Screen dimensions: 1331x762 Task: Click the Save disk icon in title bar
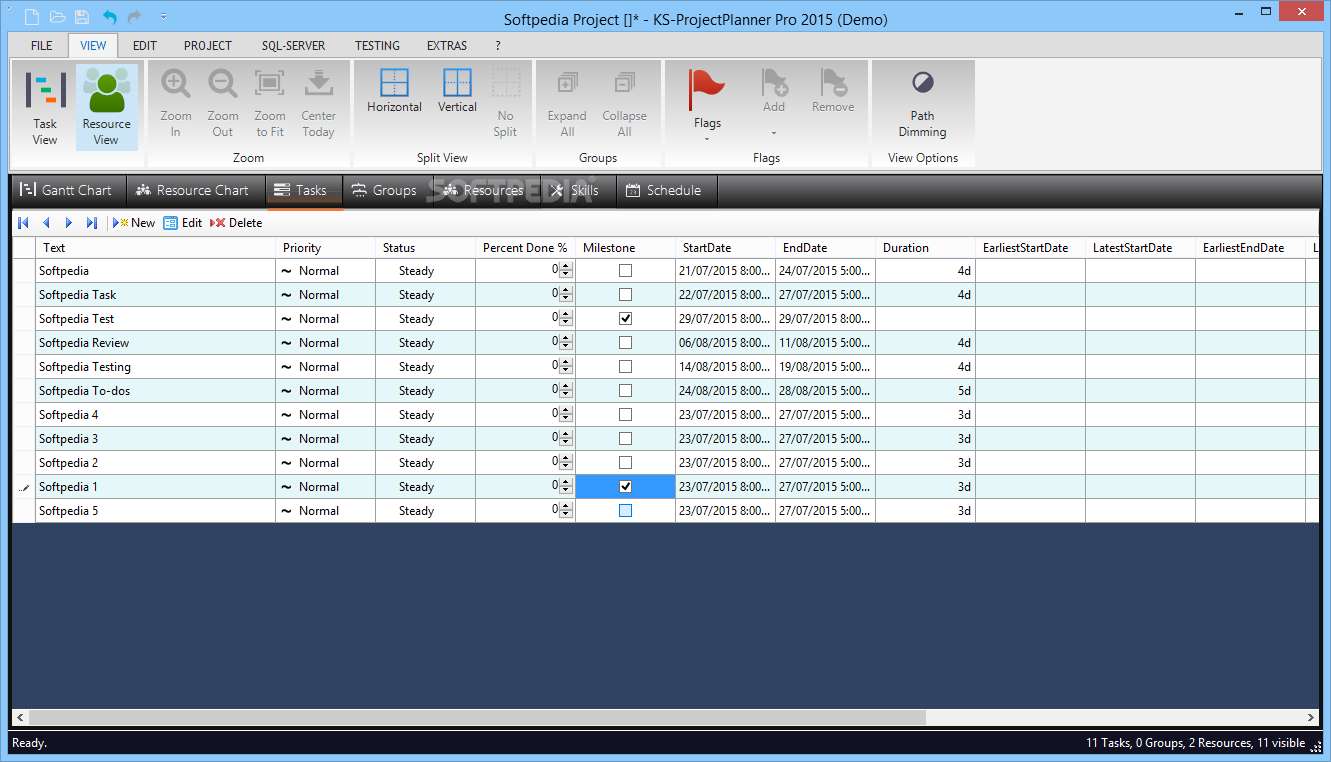82,17
